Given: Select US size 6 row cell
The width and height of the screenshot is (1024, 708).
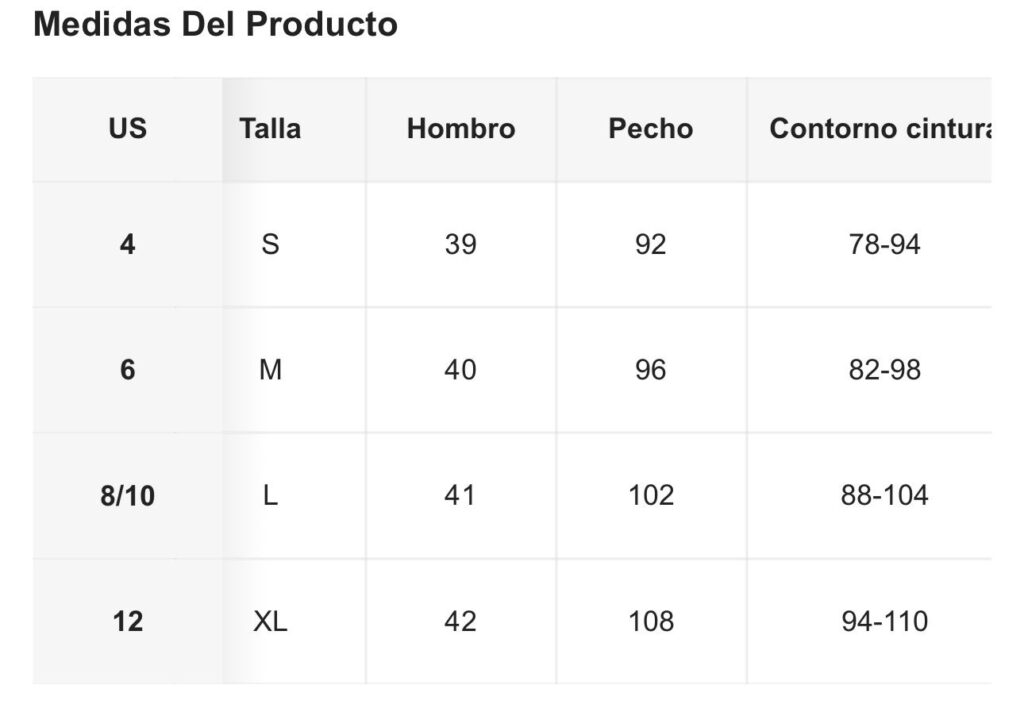Looking at the screenshot, I should [x=127, y=370].
